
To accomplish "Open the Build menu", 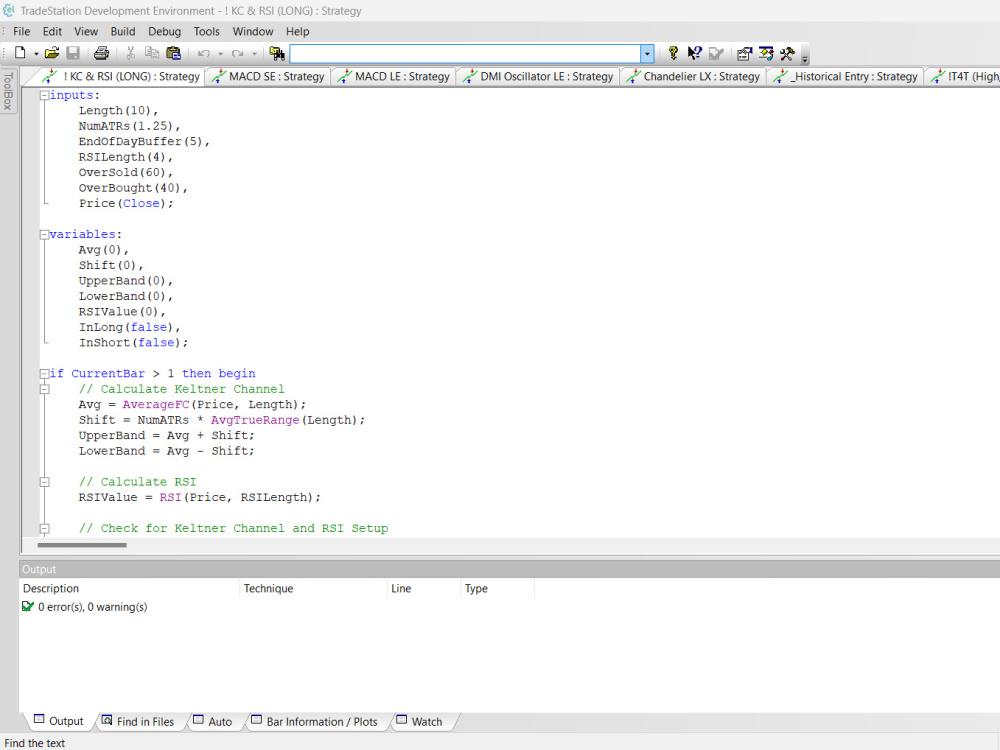I will click(122, 31).
